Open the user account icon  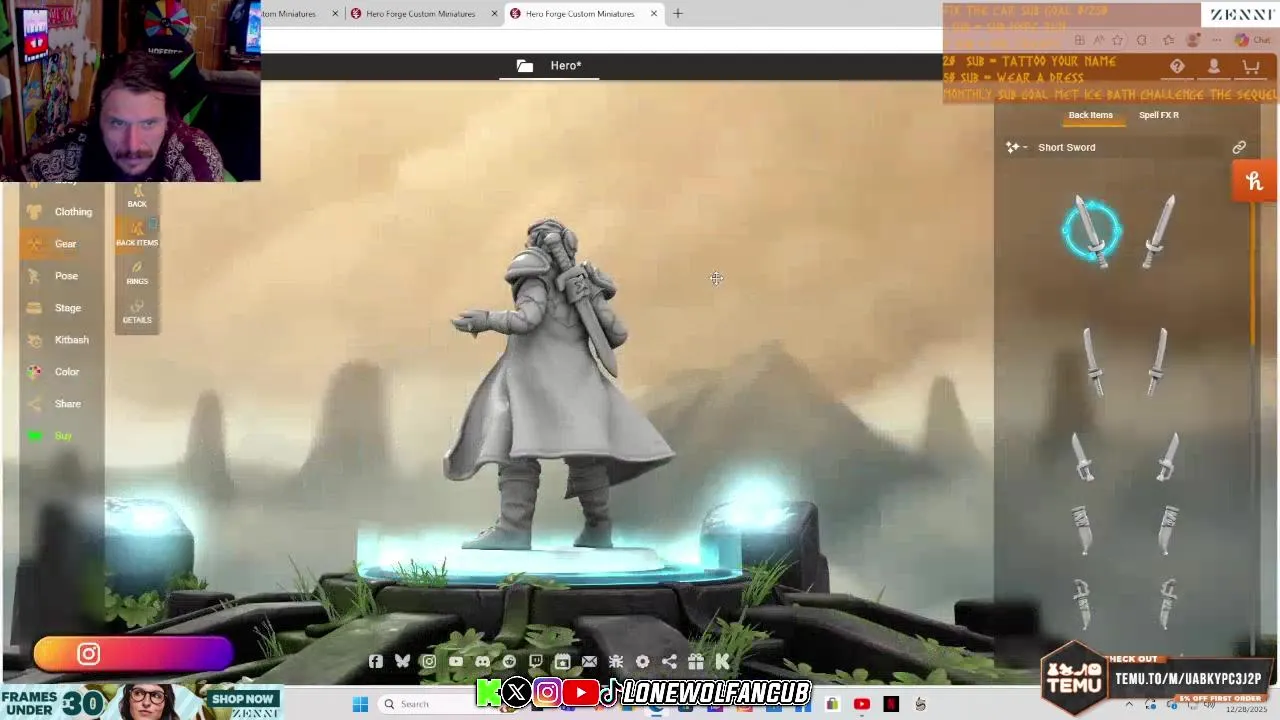pos(1214,66)
